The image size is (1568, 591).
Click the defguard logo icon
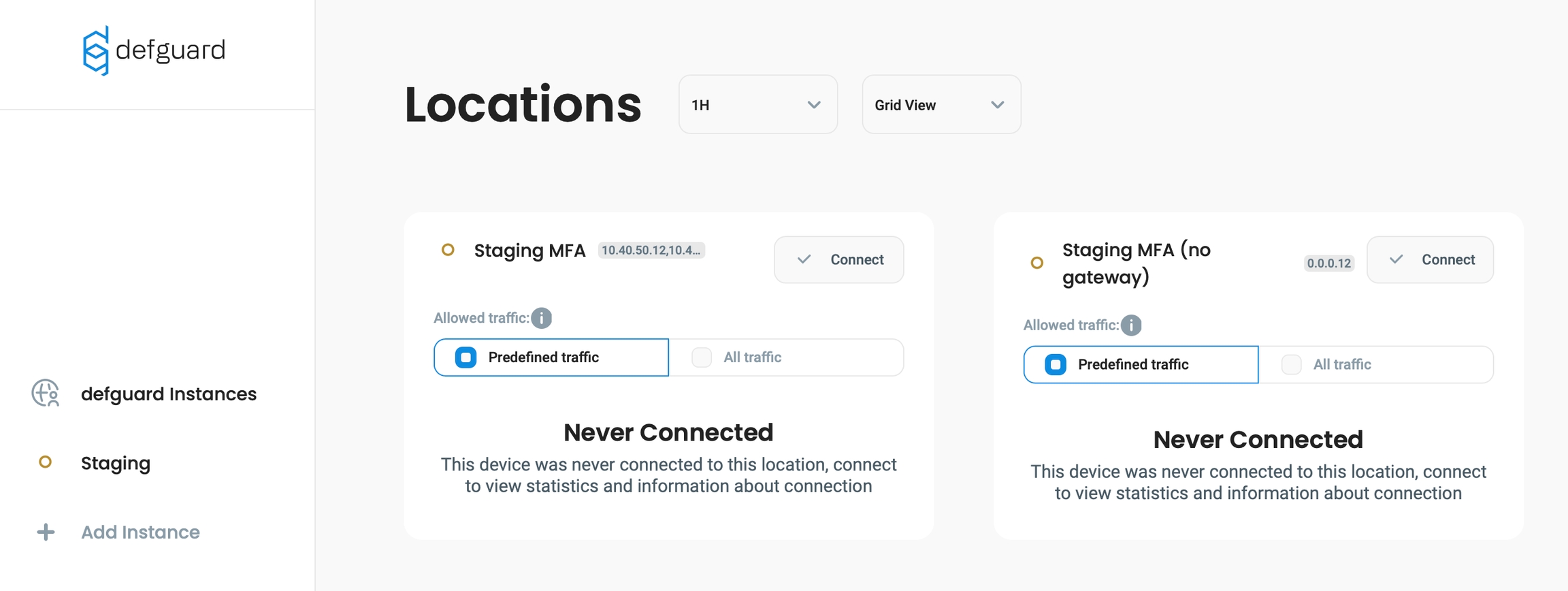(x=96, y=50)
